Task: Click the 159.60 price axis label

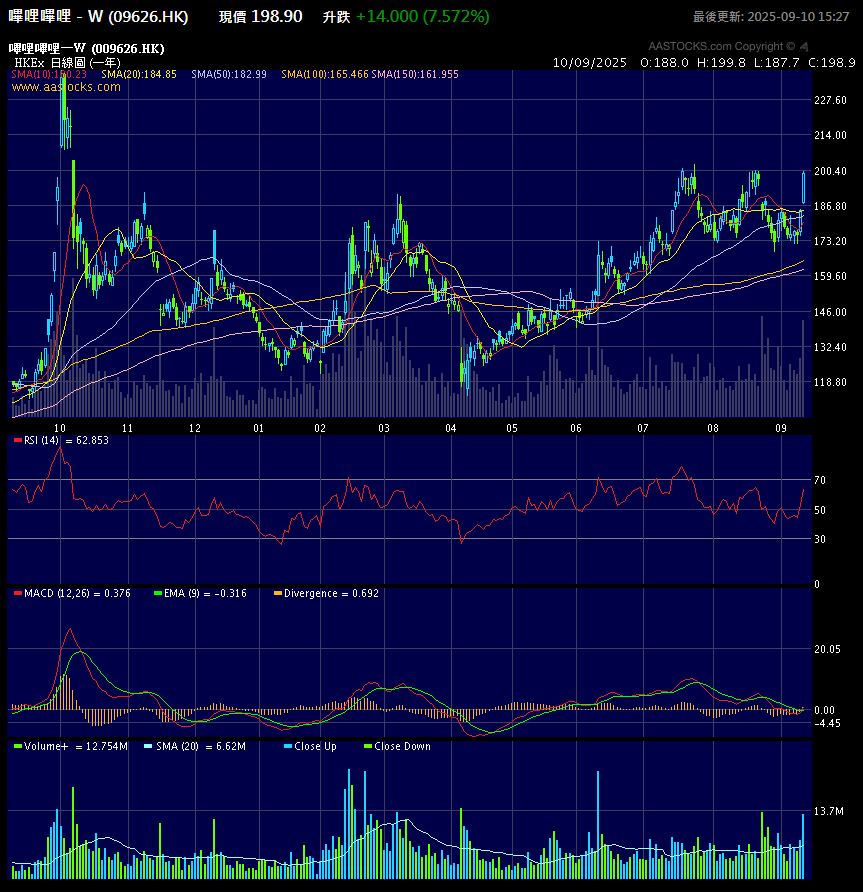Action: [x=831, y=276]
